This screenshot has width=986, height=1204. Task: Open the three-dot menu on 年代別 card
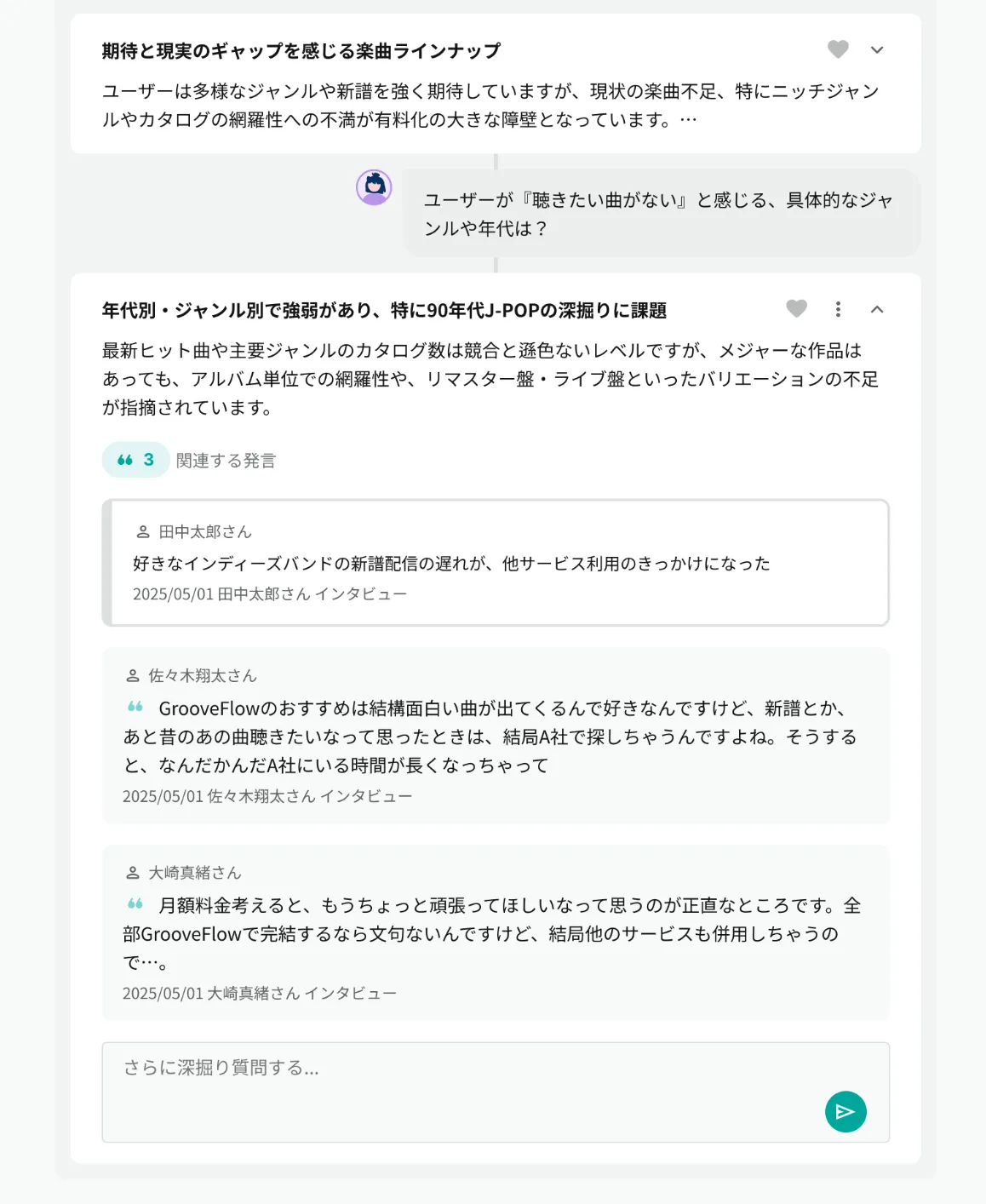tap(838, 309)
